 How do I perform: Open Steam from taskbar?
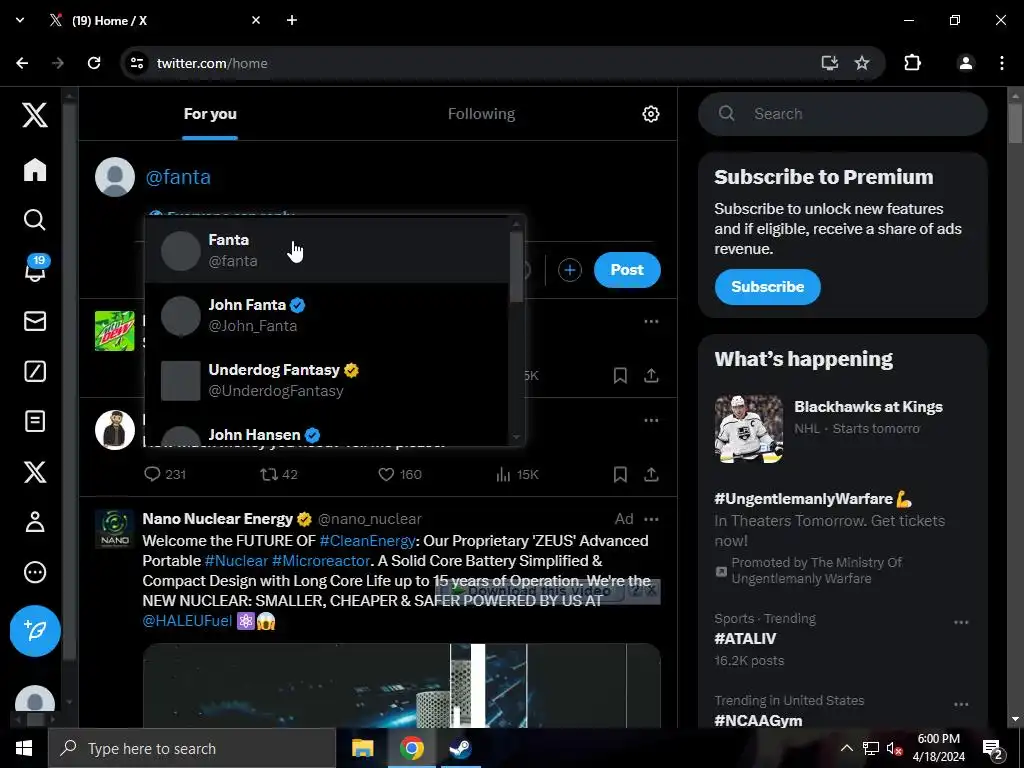pyautogui.click(x=460, y=748)
